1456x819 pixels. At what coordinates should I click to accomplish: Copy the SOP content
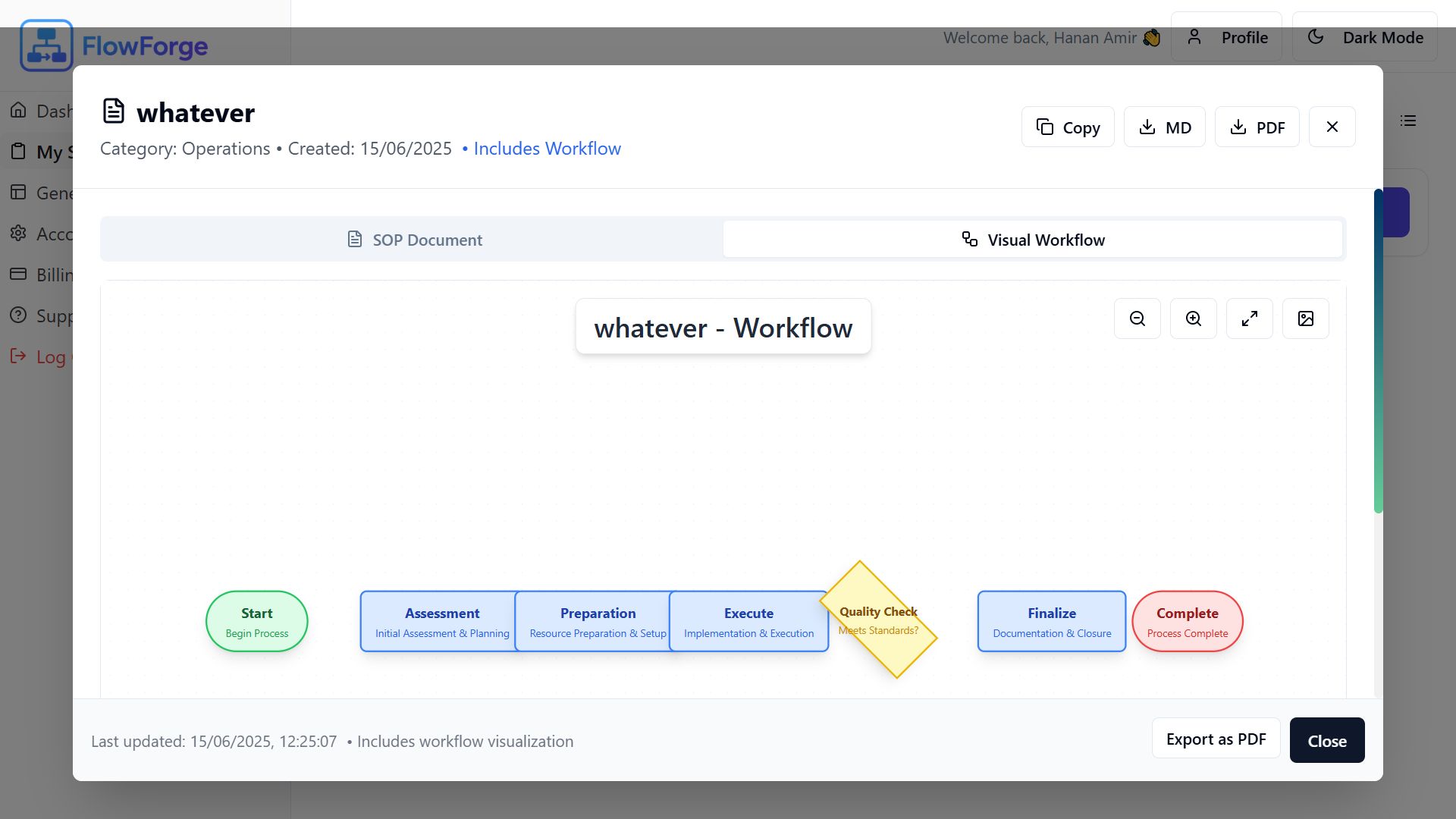1067,127
